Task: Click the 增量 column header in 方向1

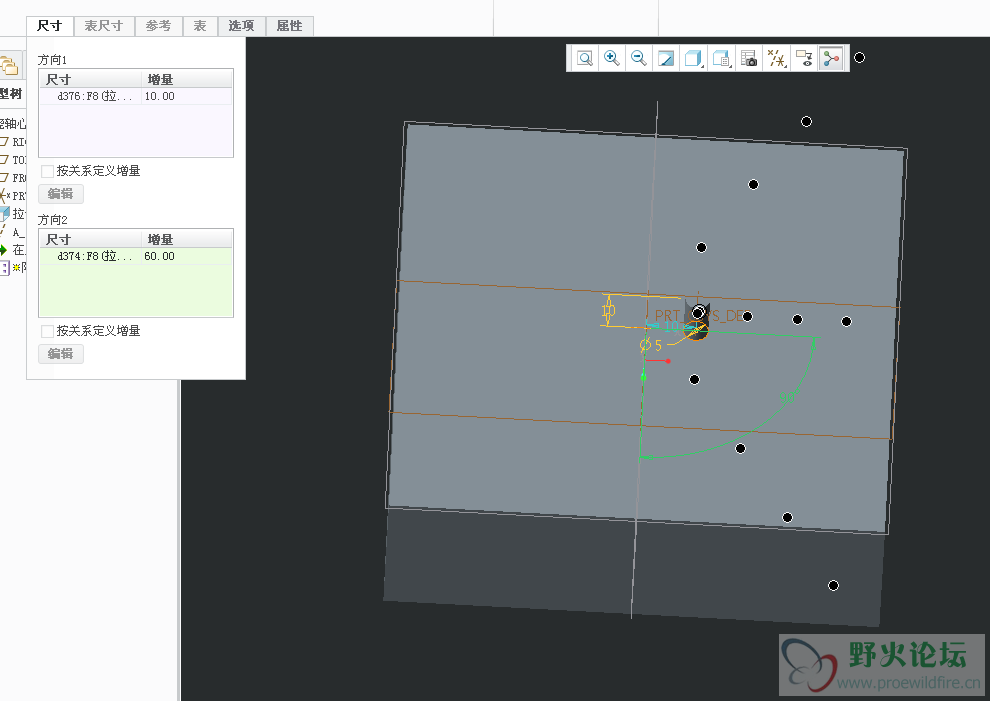Action: [187, 80]
